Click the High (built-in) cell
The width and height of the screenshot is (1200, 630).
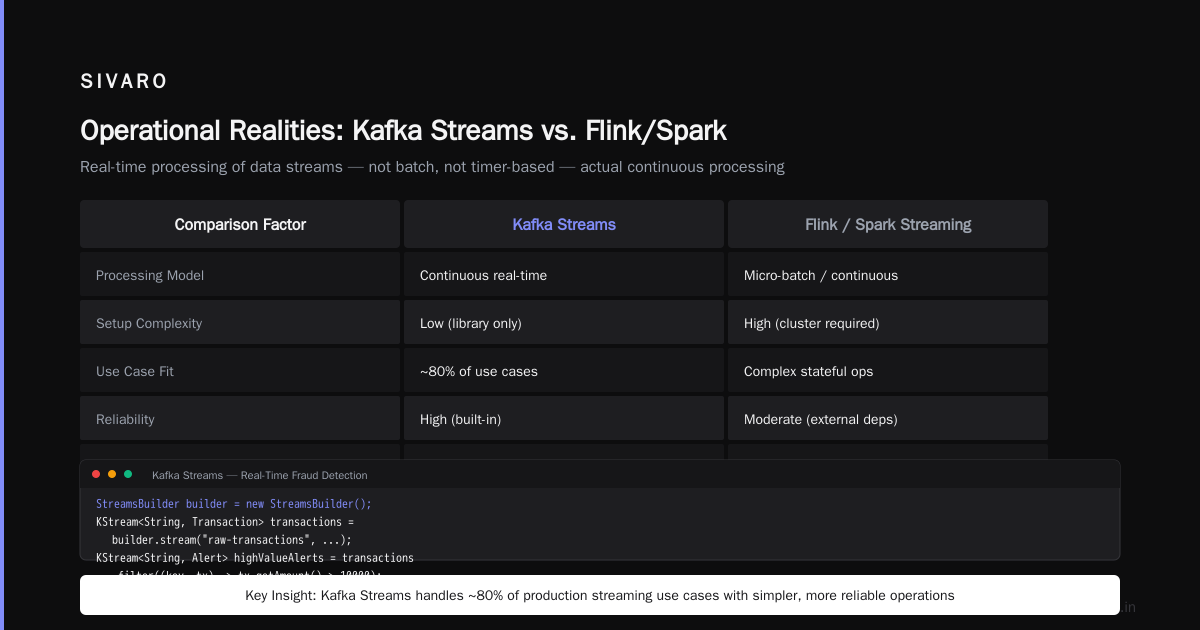pos(564,419)
